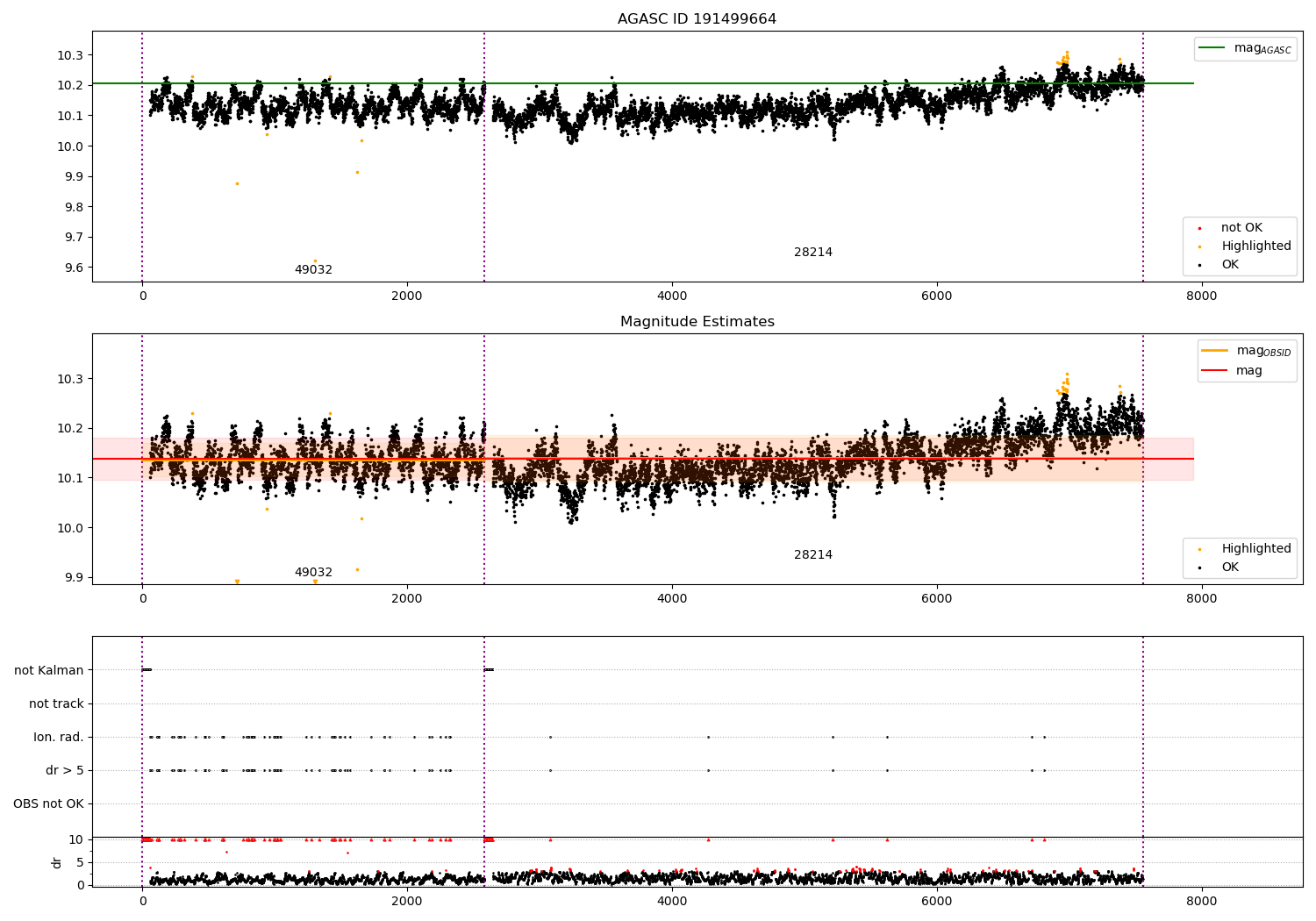Click the 49032 label in the middle plot
Viewport: 1316px width, 921px height.
point(313,573)
